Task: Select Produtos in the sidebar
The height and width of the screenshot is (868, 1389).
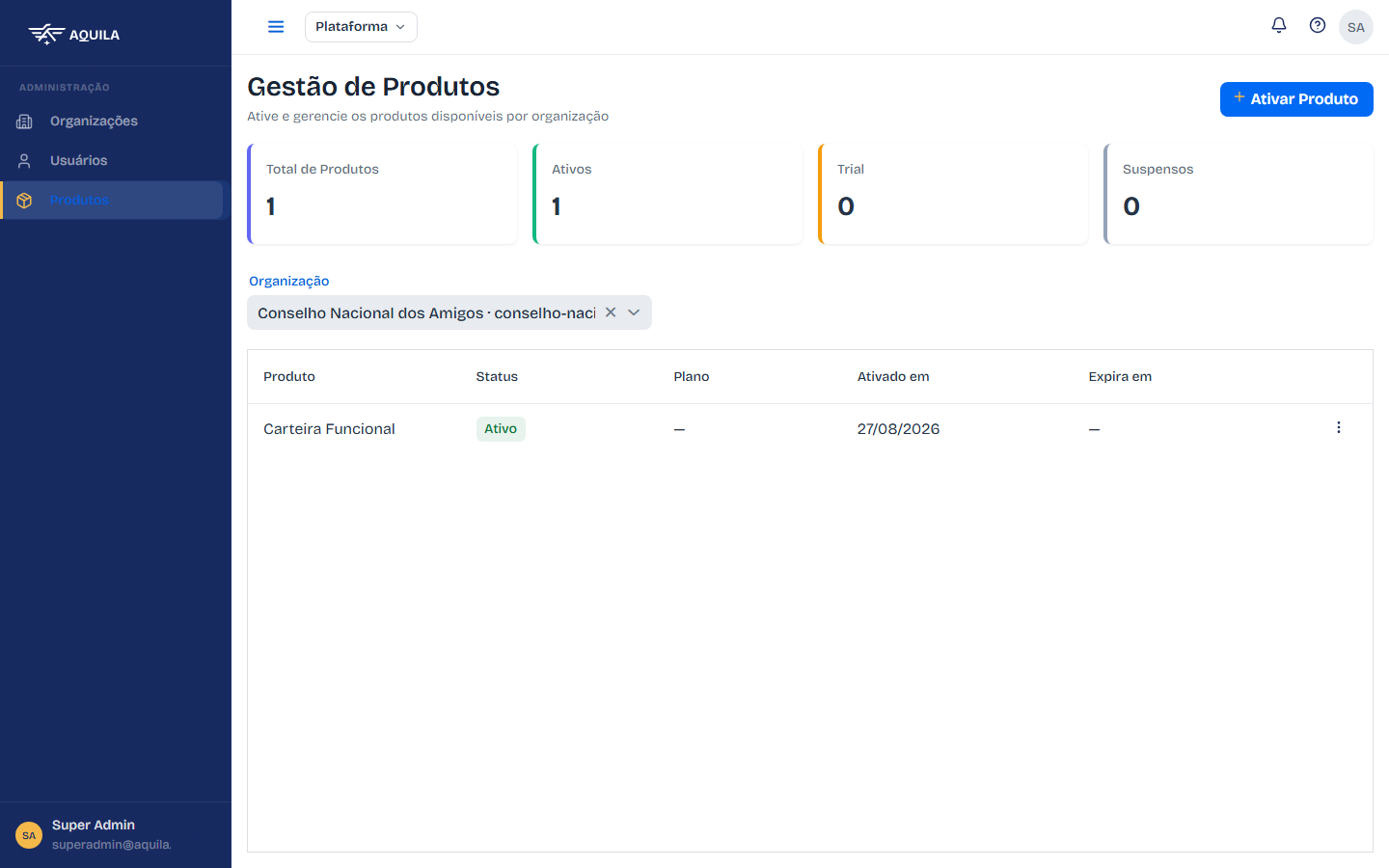Action: click(113, 200)
